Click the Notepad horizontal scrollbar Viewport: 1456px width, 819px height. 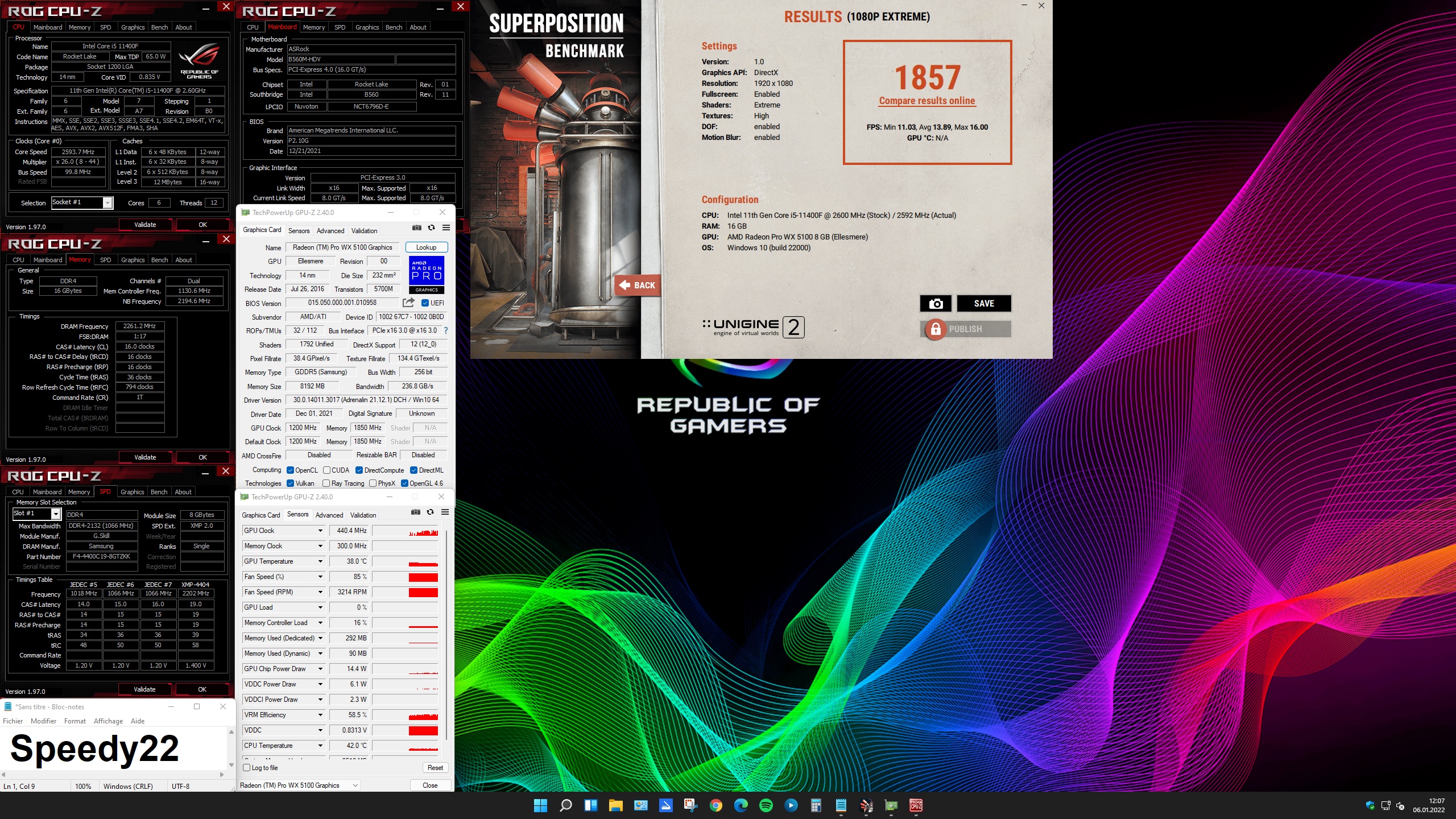pos(113,775)
